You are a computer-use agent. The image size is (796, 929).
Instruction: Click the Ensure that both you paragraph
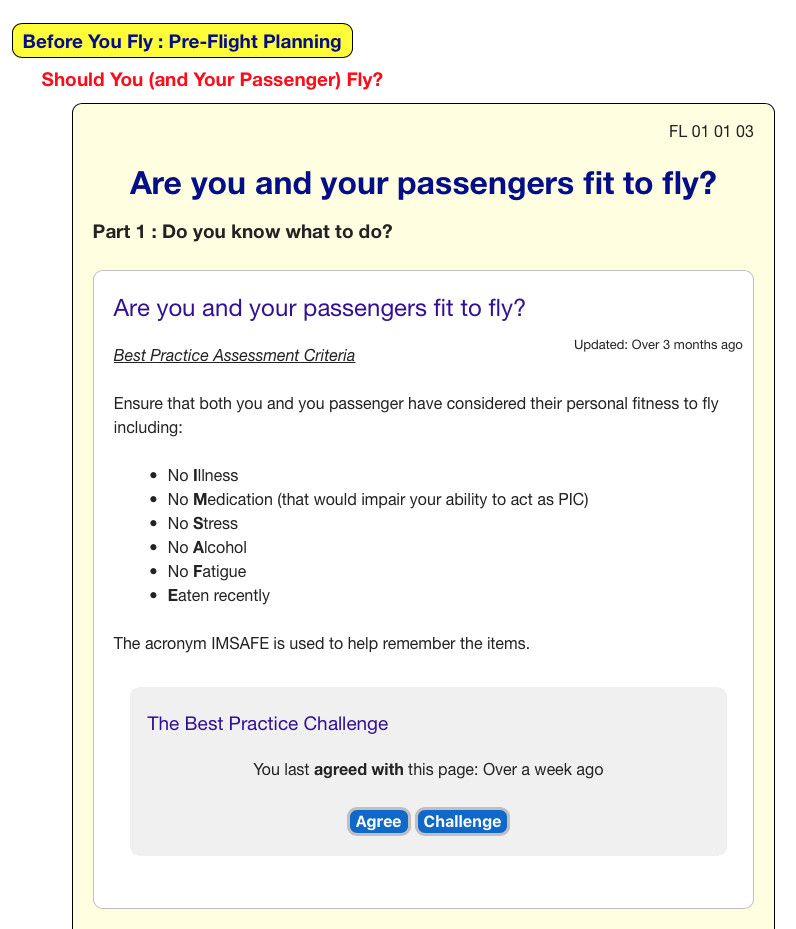click(x=416, y=416)
